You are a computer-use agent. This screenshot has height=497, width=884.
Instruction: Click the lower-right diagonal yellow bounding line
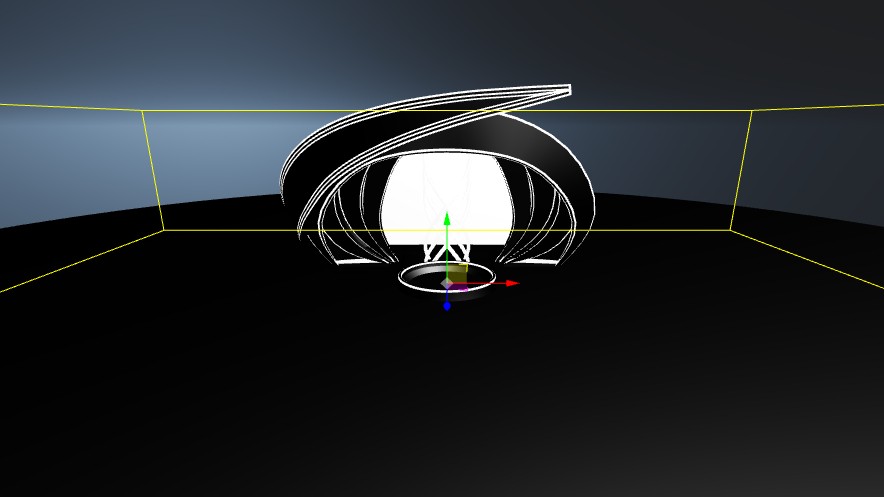(x=810, y=260)
